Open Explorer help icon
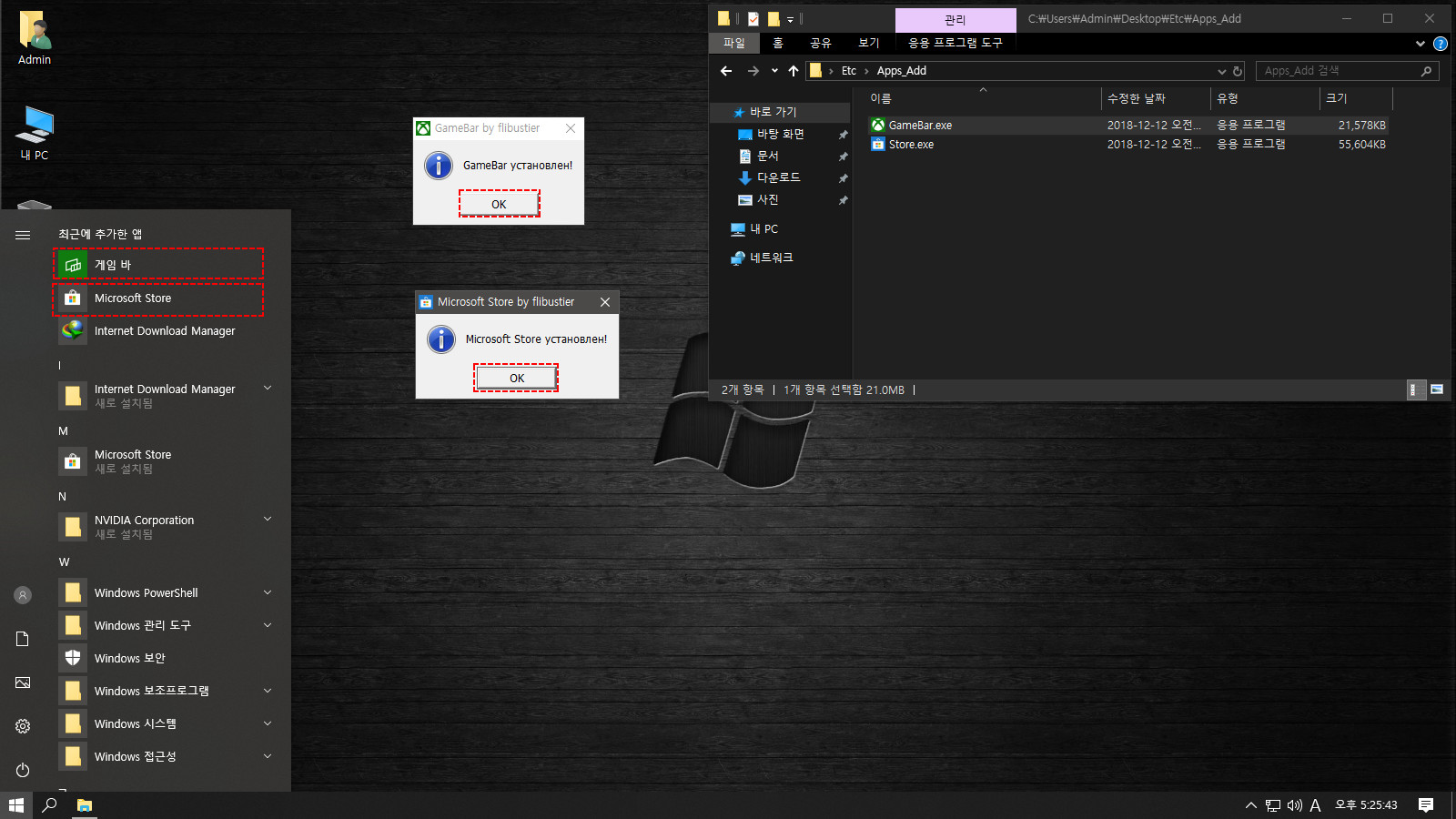 point(1441,44)
